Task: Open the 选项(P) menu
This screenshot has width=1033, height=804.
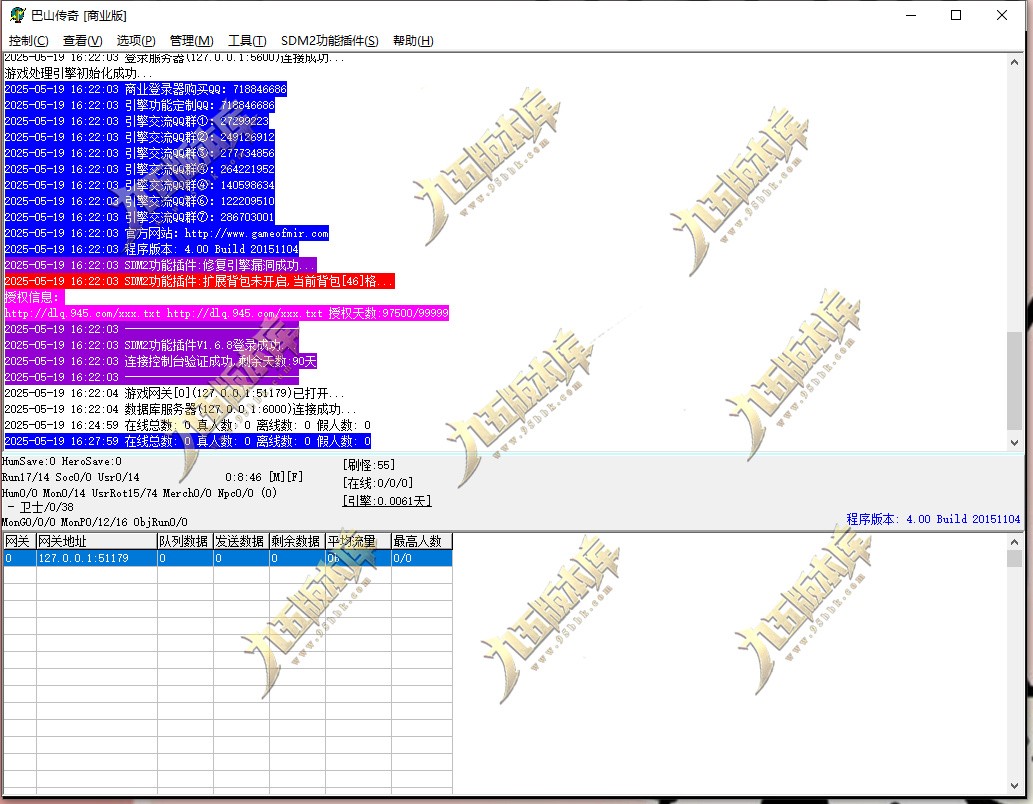Action: (x=136, y=41)
